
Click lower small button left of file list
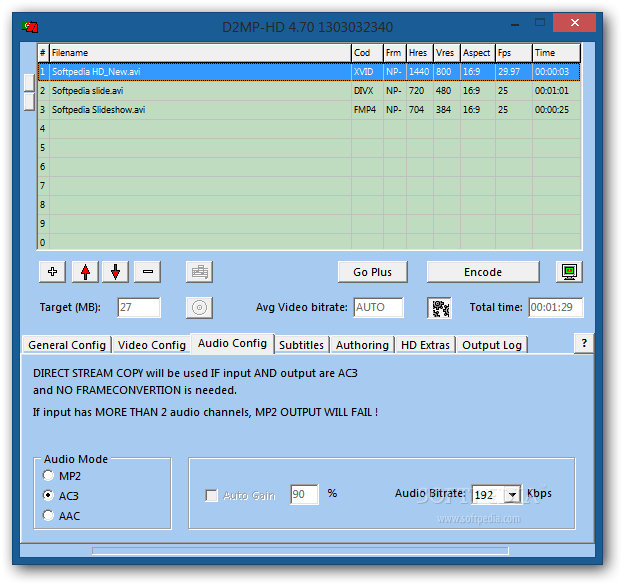(x=29, y=101)
